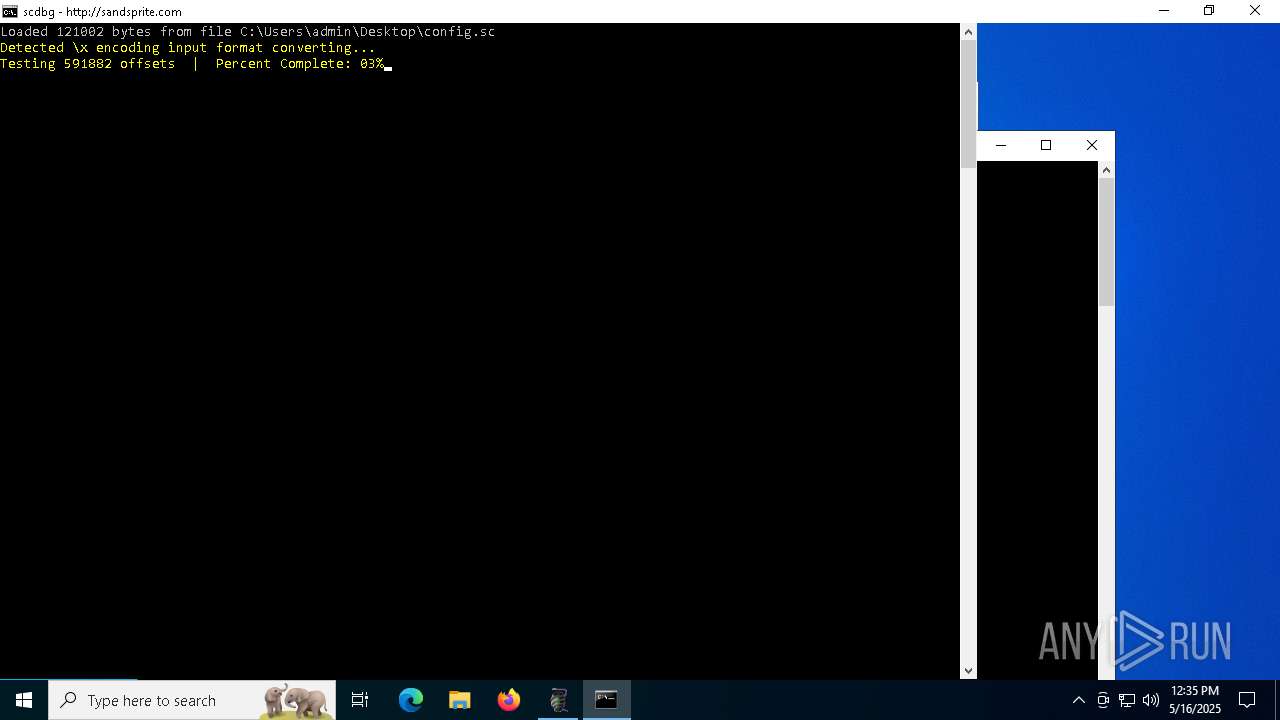1280x720 pixels.
Task: Click the Show desktop sliver at taskbar end
Action: pyautogui.click(x=1277, y=700)
